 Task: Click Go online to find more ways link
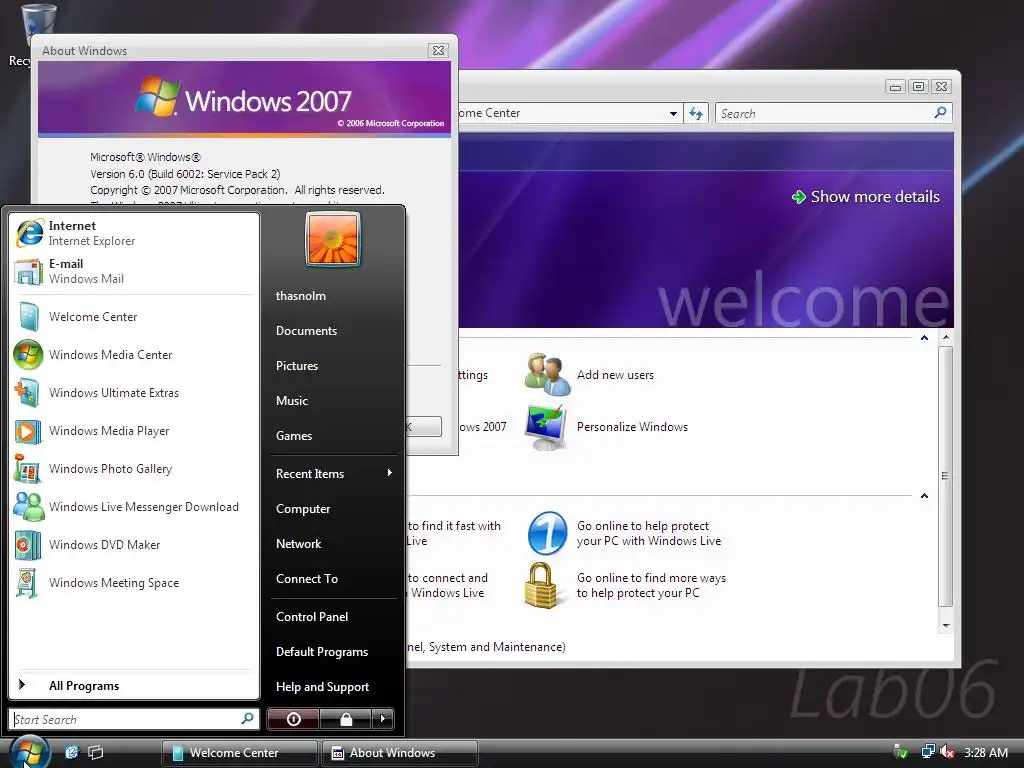[651, 585]
